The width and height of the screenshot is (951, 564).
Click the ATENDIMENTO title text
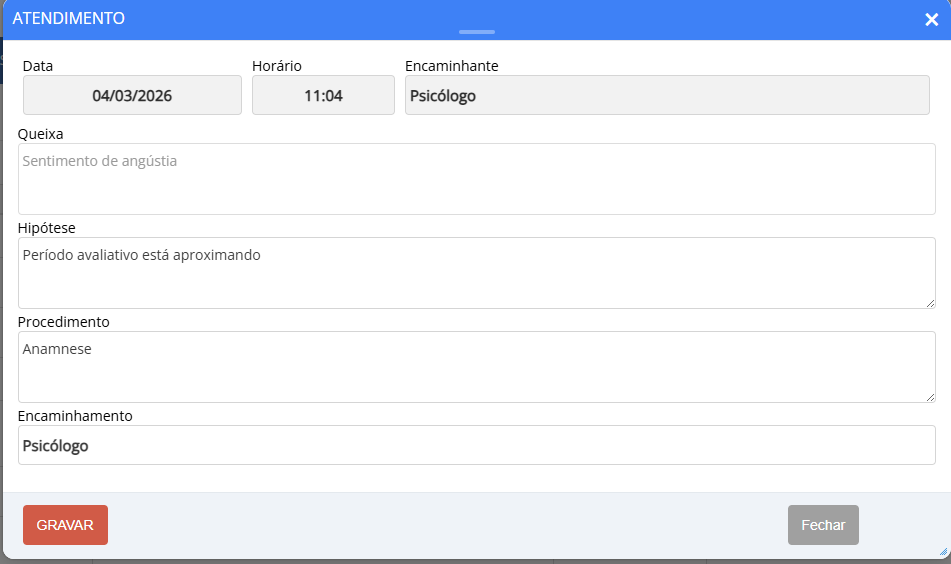(69, 18)
